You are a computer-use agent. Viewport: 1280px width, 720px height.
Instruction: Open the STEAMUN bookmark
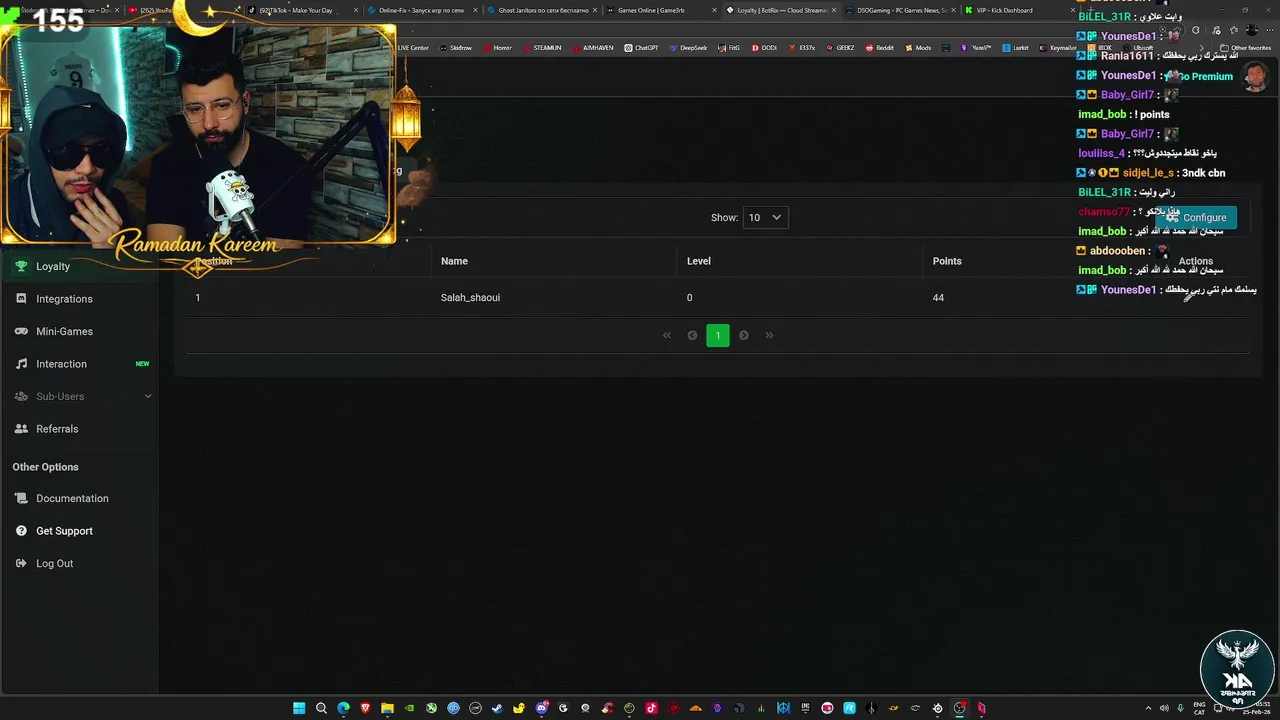542,48
